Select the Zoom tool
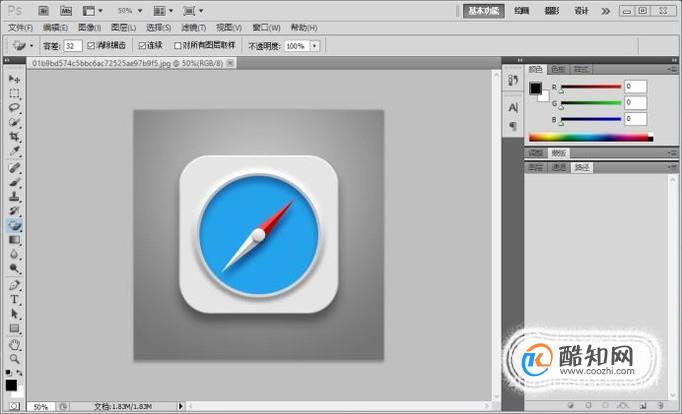682x414 pixels. (x=14, y=359)
